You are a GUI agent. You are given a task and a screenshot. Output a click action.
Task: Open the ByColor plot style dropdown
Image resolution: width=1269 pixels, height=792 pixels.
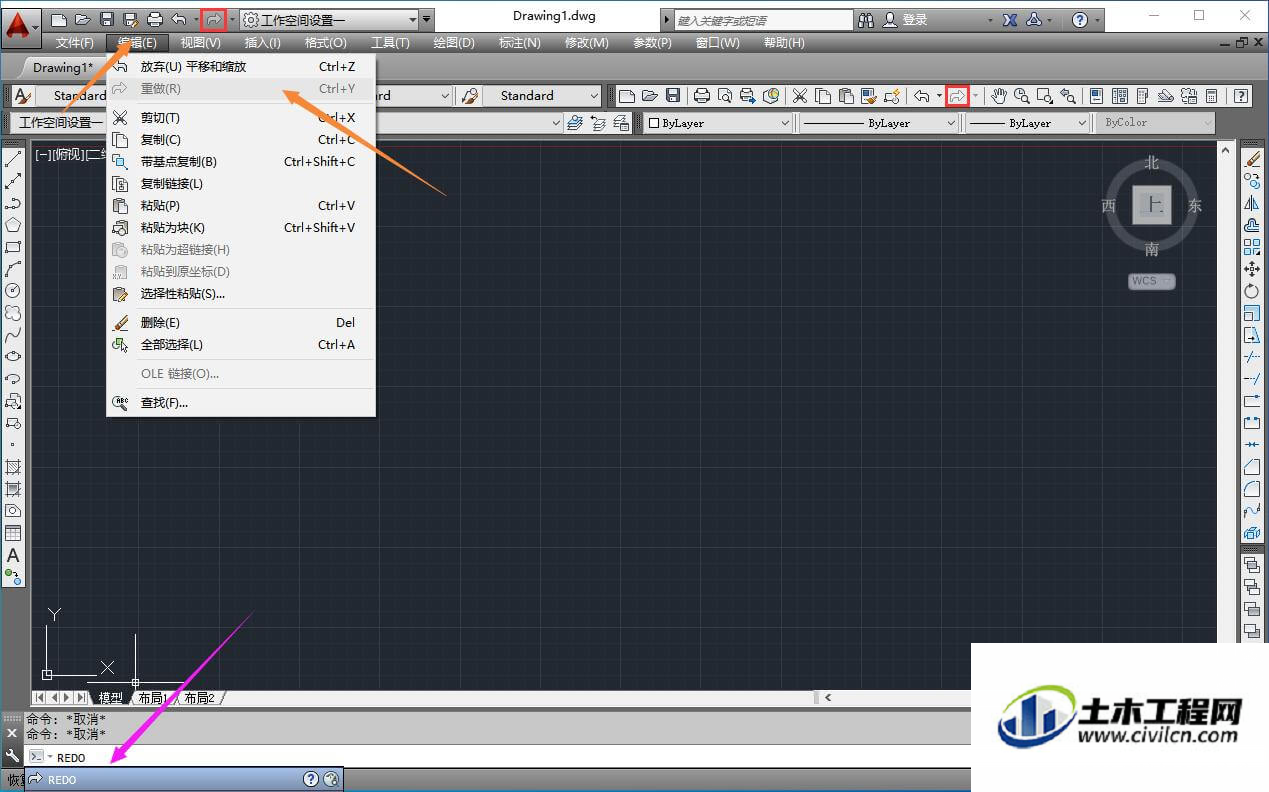[x=1155, y=123]
